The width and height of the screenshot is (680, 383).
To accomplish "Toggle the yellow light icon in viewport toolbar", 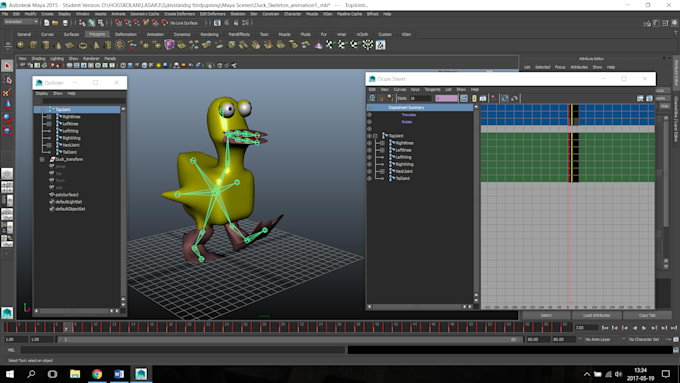I will tap(158, 65).
